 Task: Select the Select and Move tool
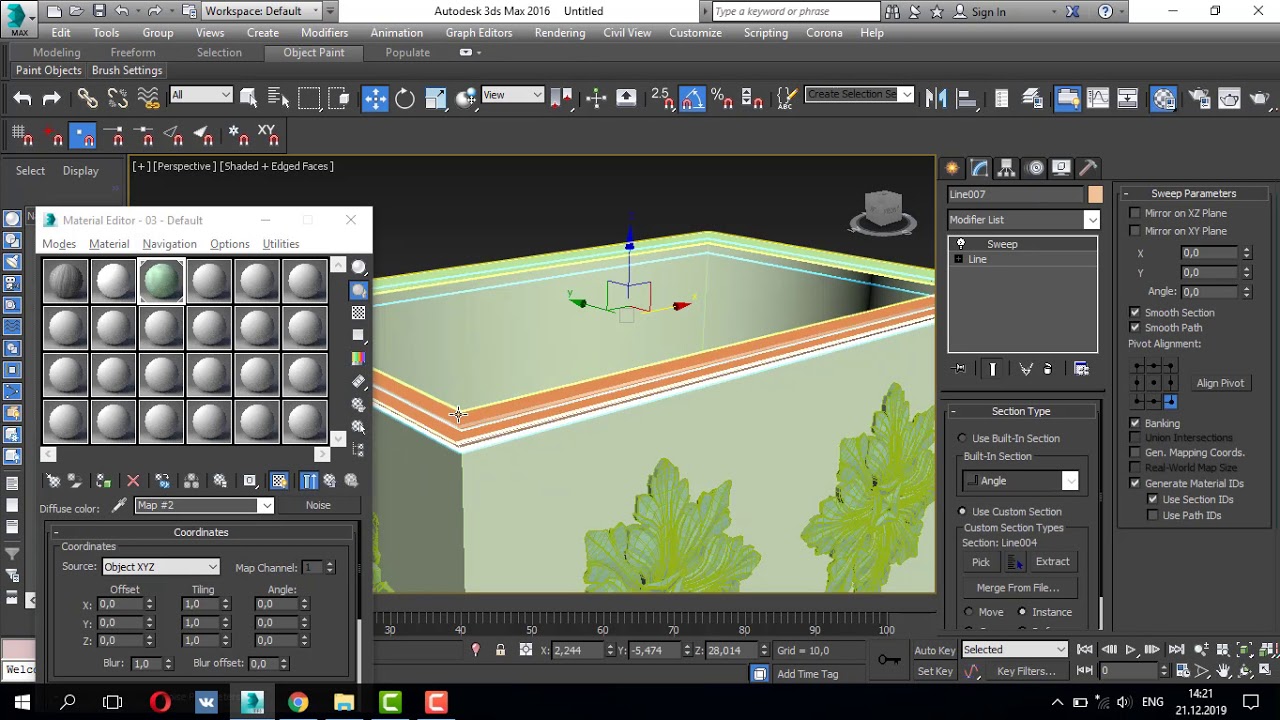[375, 98]
